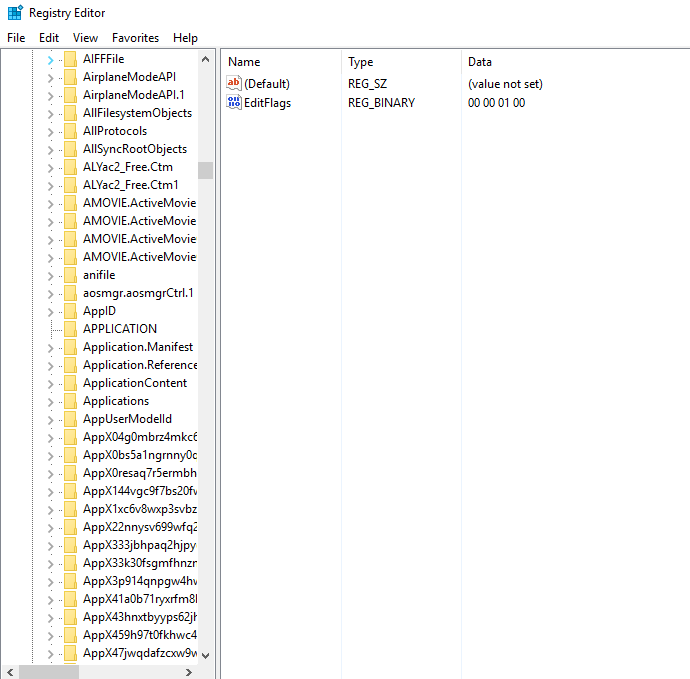Click the AppID folder icon
This screenshot has width=690, height=679.
click(x=70, y=311)
